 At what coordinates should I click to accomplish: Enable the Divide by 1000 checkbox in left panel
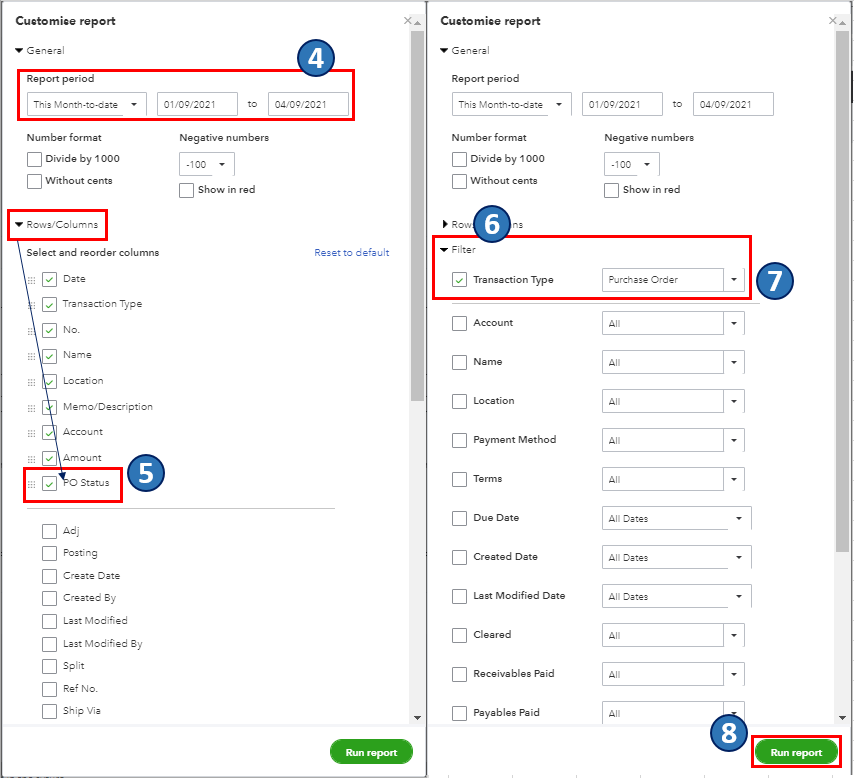[35, 159]
